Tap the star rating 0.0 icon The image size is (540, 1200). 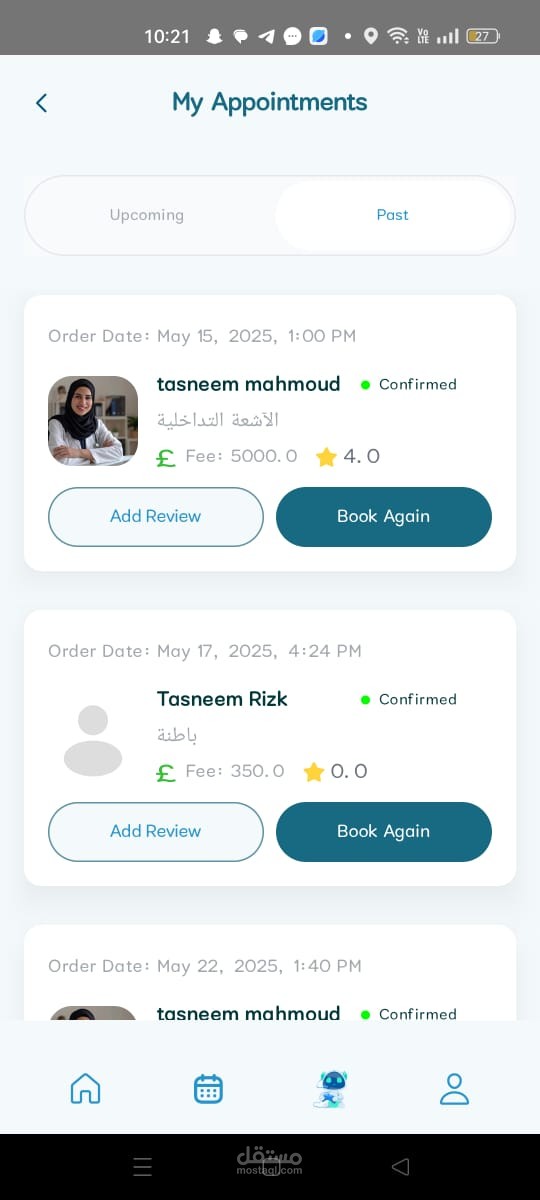click(314, 772)
